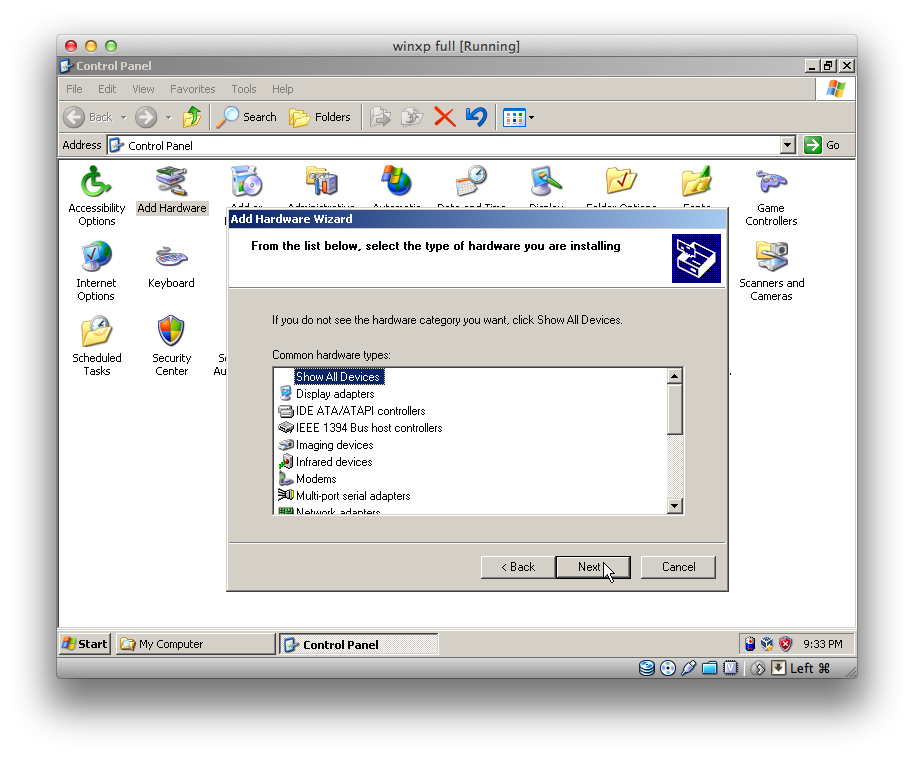The height and width of the screenshot is (757, 914).
Task: Open the Tools menu
Action: [244, 89]
